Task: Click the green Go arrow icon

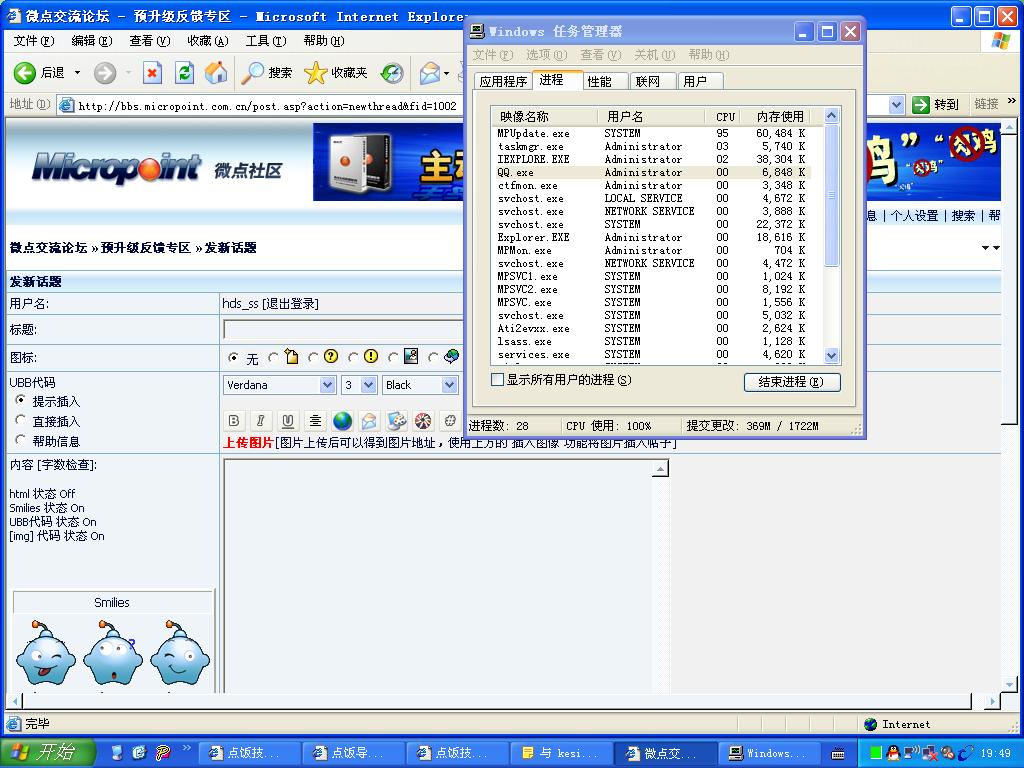Action: click(x=921, y=104)
